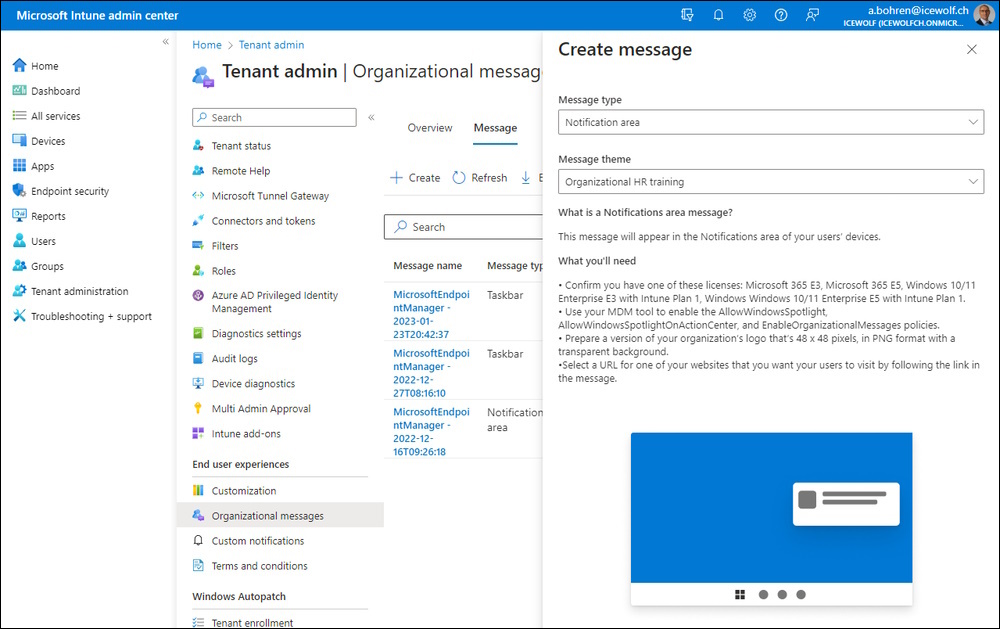
Task: Open message dated 2023-01-23T20:42:37
Action: tap(431, 314)
